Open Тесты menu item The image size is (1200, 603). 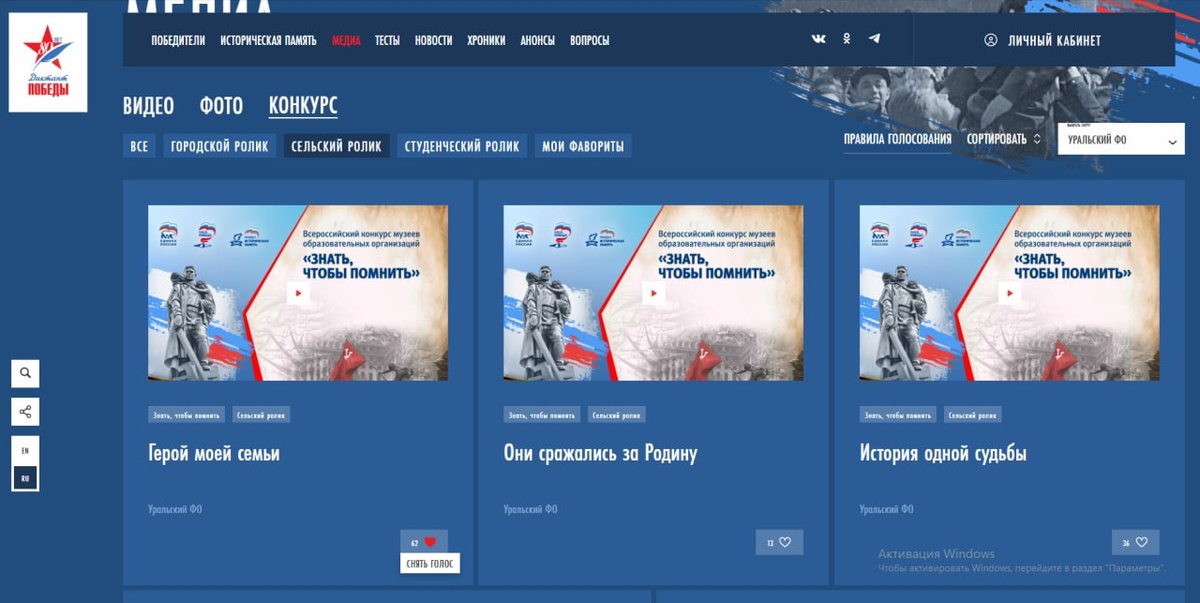click(387, 40)
